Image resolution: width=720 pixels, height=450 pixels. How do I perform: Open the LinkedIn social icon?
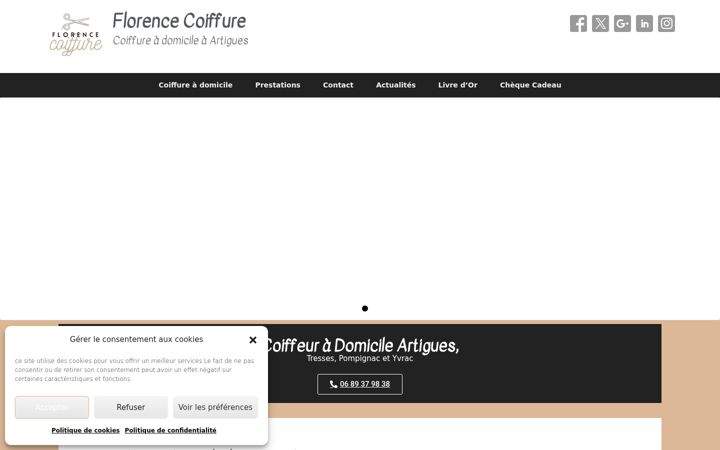click(x=644, y=23)
